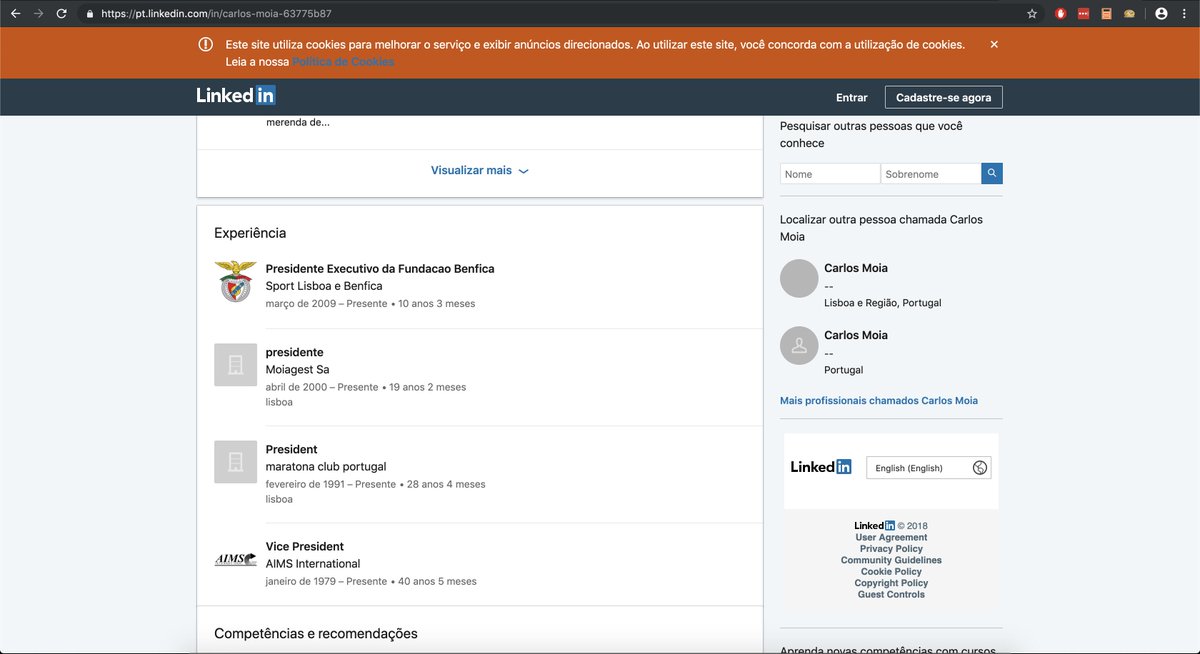The image size is (1200, 654).
Task: Open the yellow extension icon in toolbar
Action: [x=1129, y=14]
